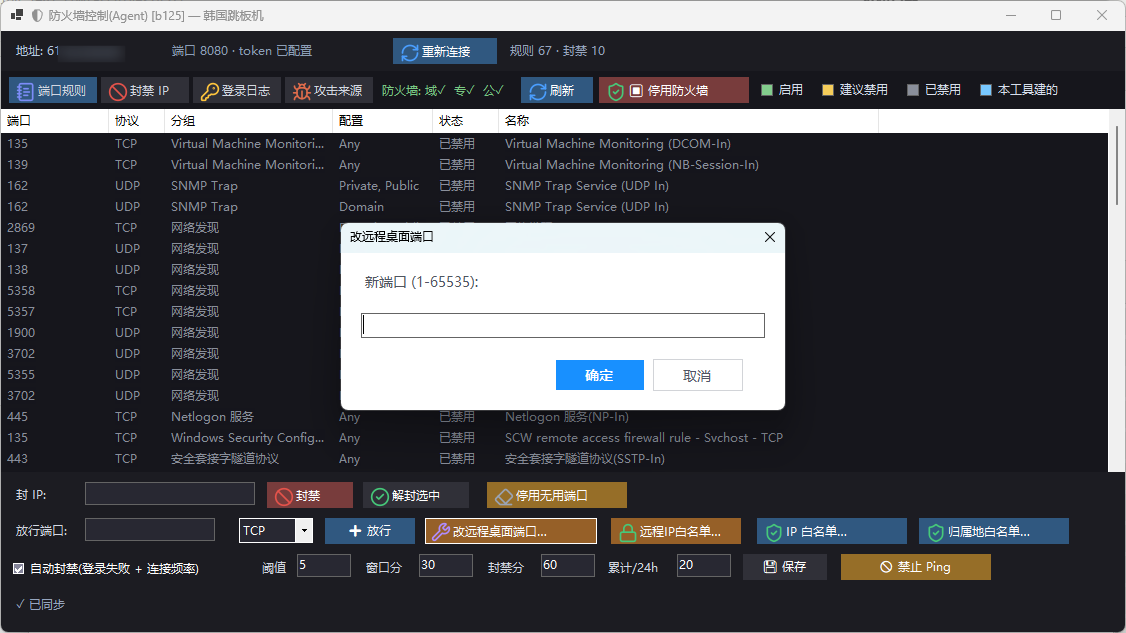Click the 封 IP address input field

click(169, 494)
